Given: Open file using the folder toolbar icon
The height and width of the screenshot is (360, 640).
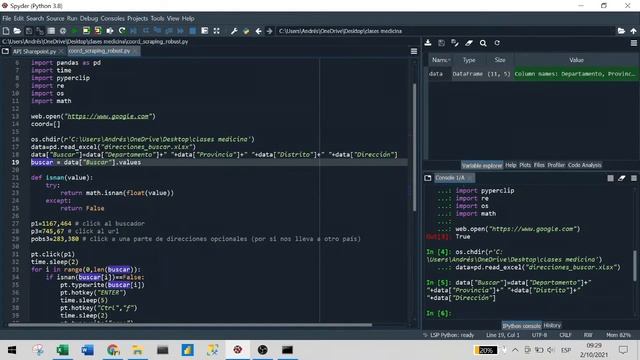Looking at the screenshot, I should click(x=17, y=31).
